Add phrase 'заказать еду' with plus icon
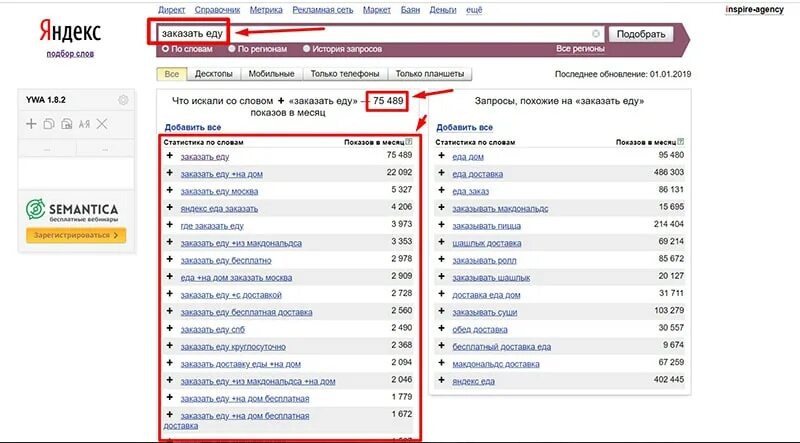Viewport: 800px width, 443px height. pos(170,156)
